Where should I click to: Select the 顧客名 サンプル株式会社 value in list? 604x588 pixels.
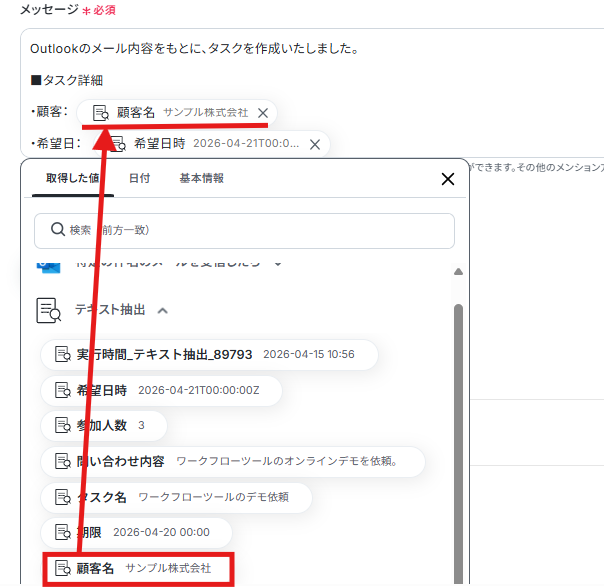click(138, 569)
